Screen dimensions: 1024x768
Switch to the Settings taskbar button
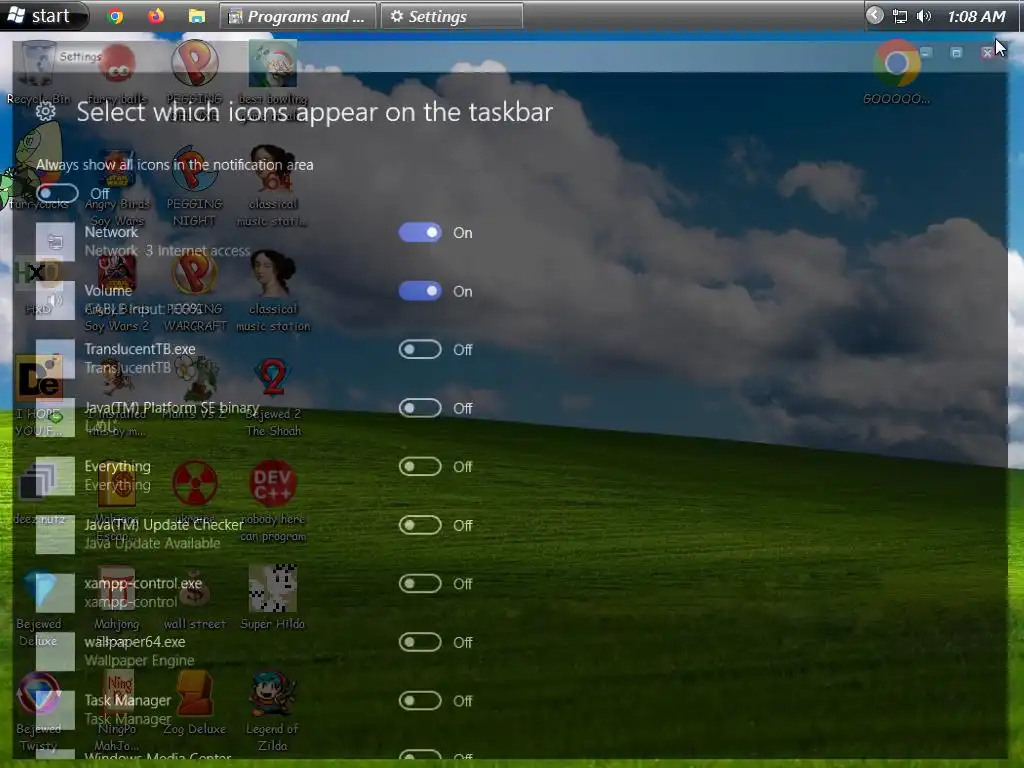tap(452, 16)
